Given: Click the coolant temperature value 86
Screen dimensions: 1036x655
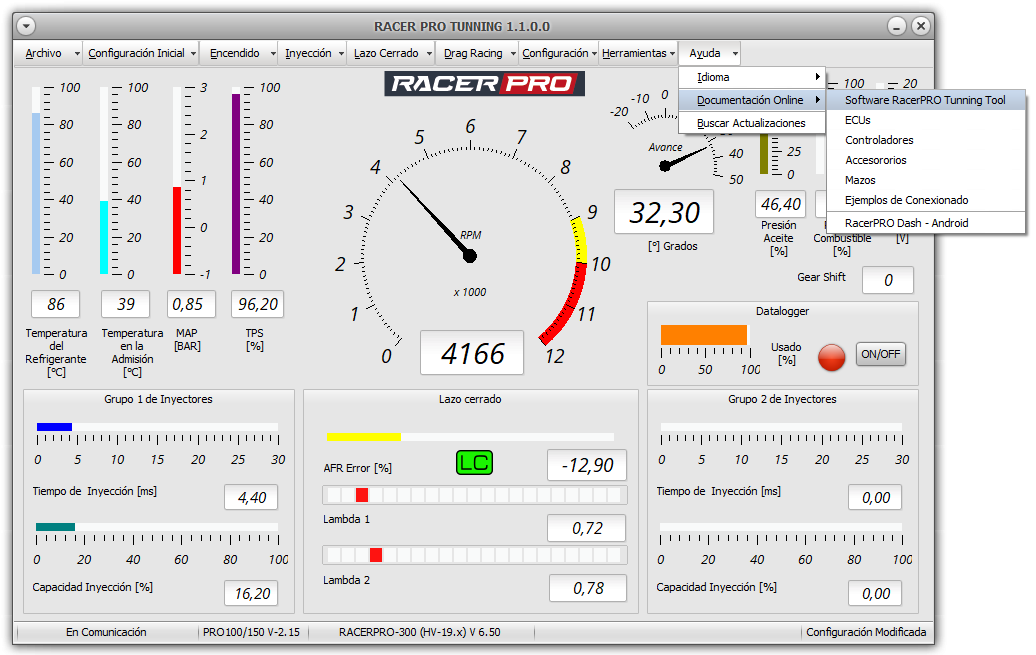Looking at the screenshot, I should [x=56, y=304].
